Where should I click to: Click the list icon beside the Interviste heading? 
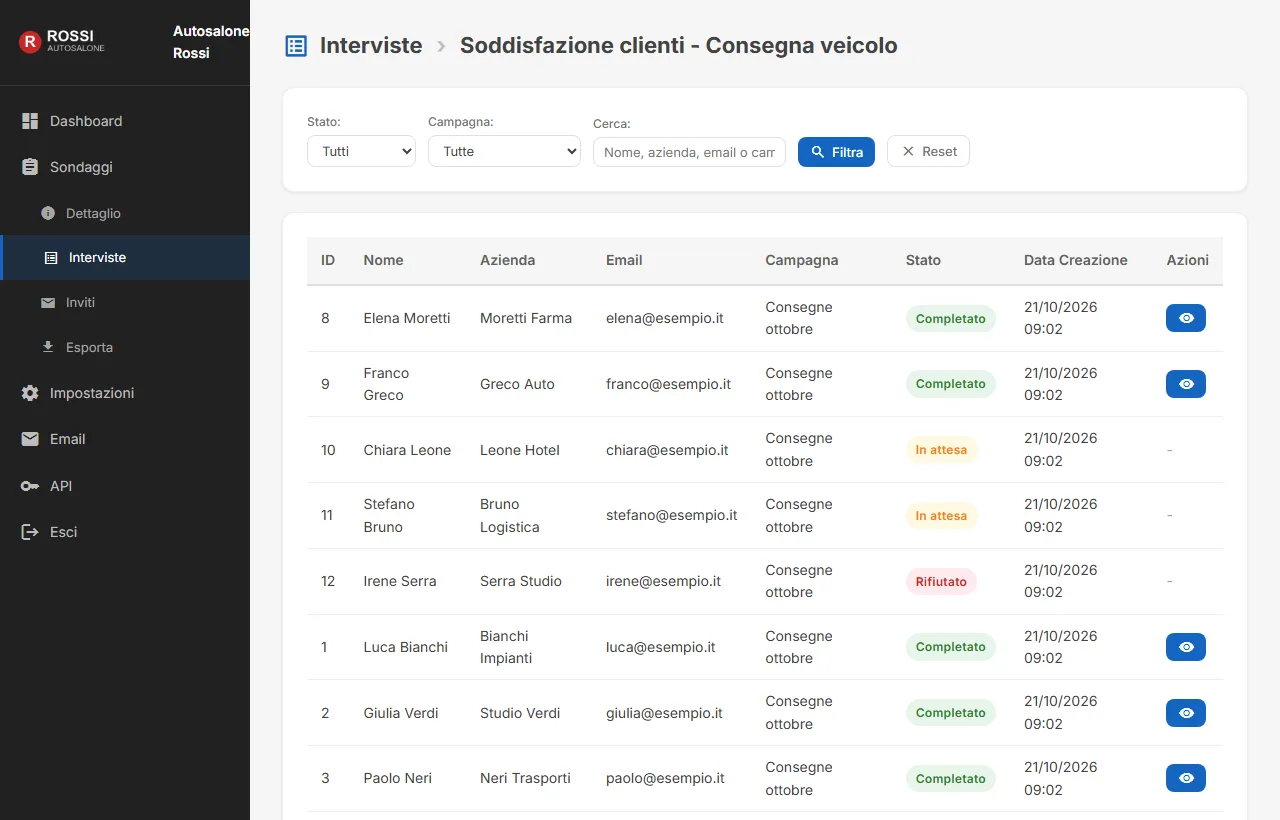pyautogui.click(x=296, y=46)
